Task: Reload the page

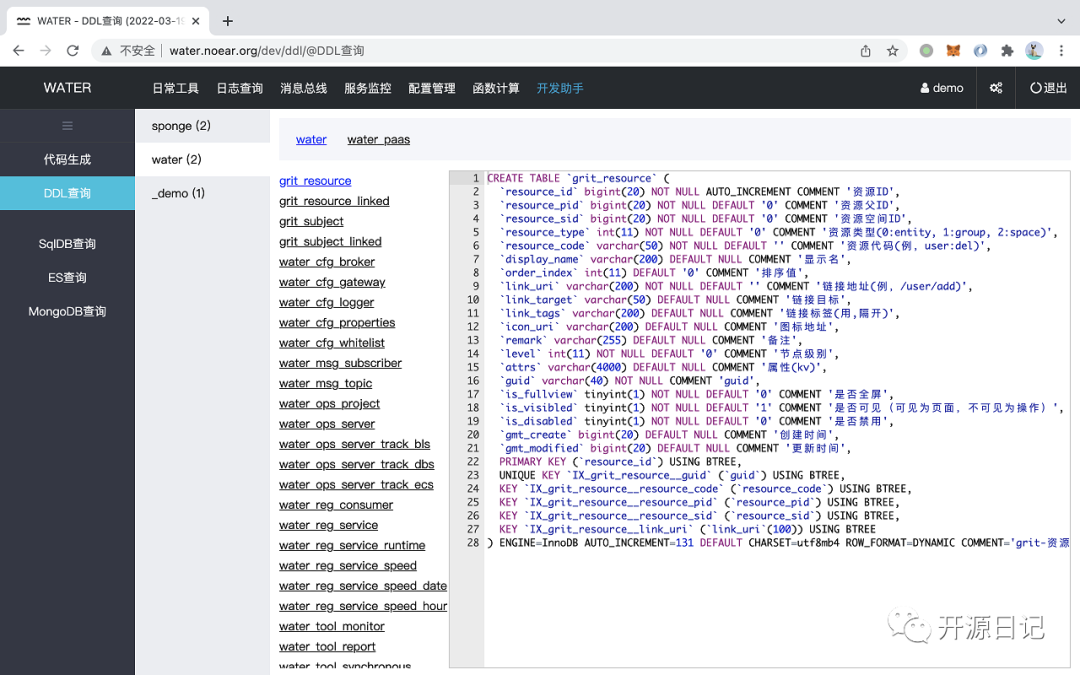Action: [72, 50]
